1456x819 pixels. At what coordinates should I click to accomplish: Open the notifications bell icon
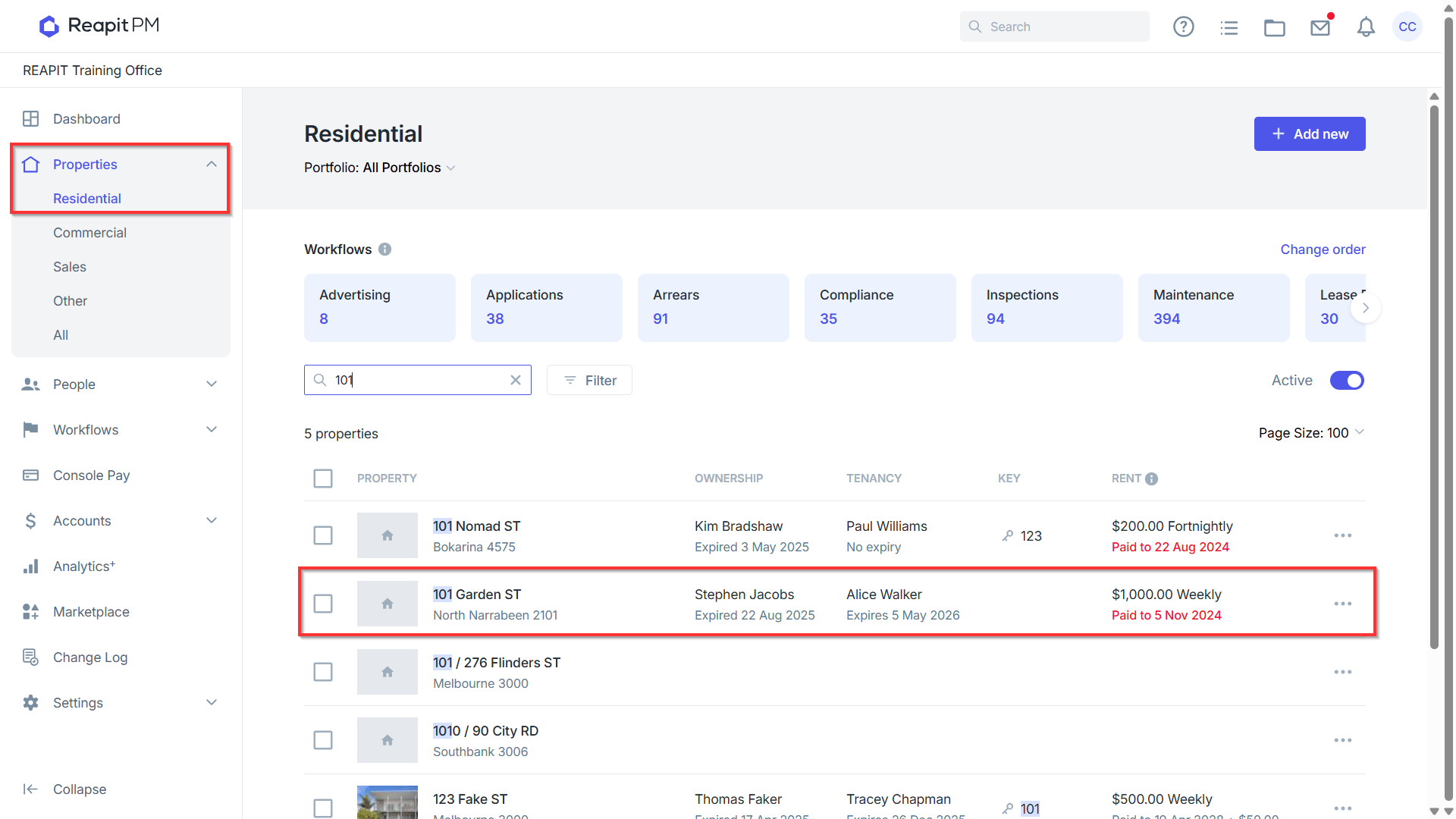tap(1366, 27)
